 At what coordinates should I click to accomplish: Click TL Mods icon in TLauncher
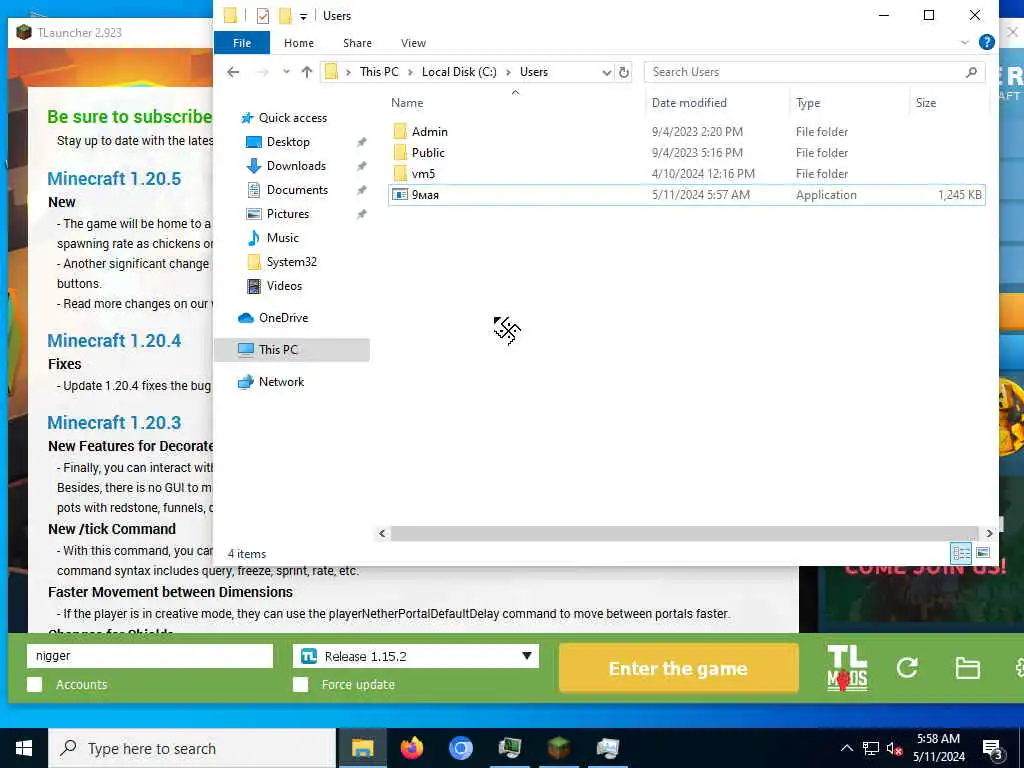point(847,668)
